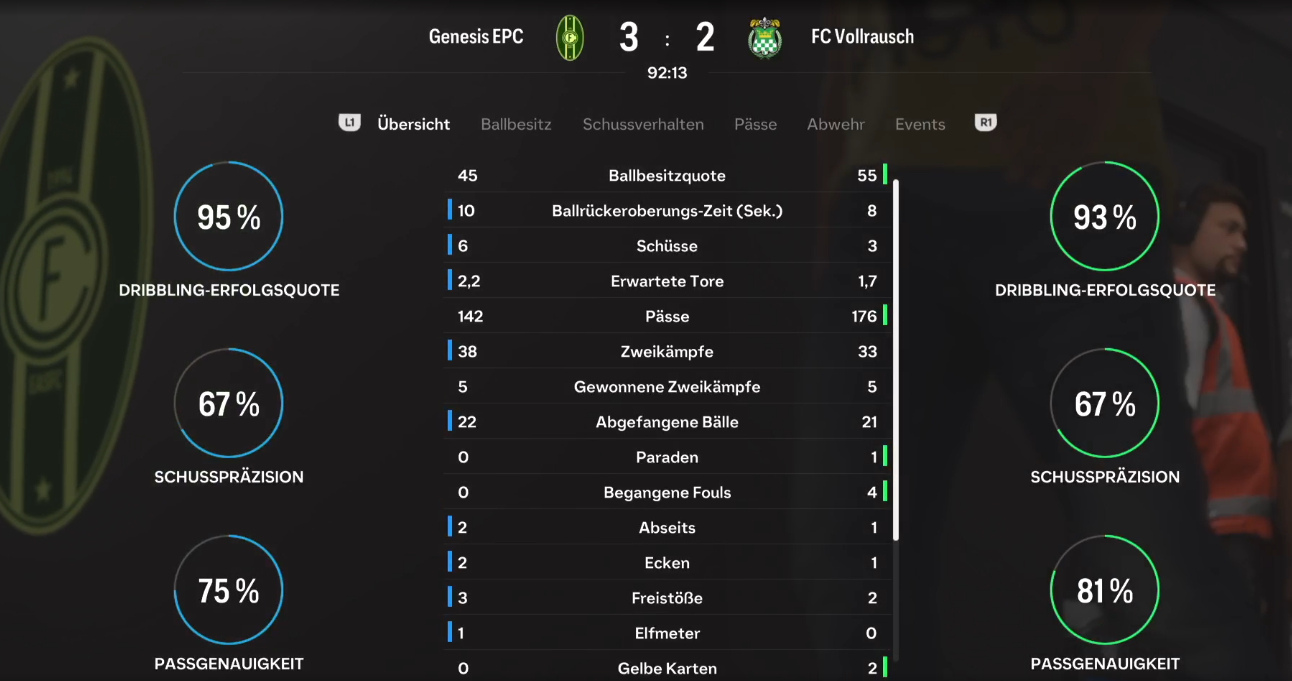Click the Gelbe Karten stat row
This screenshot has height=681, width=1292.
point(667,668)
